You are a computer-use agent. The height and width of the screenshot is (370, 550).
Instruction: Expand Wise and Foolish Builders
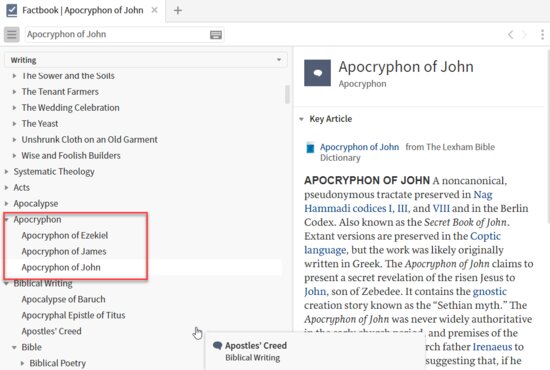coord(14,155)
